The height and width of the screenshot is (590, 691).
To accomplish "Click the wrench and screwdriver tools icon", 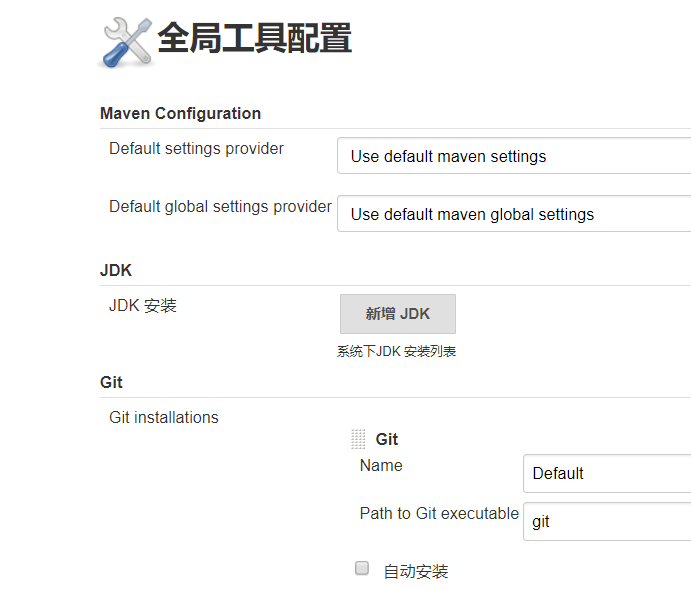I will point(127,43).
